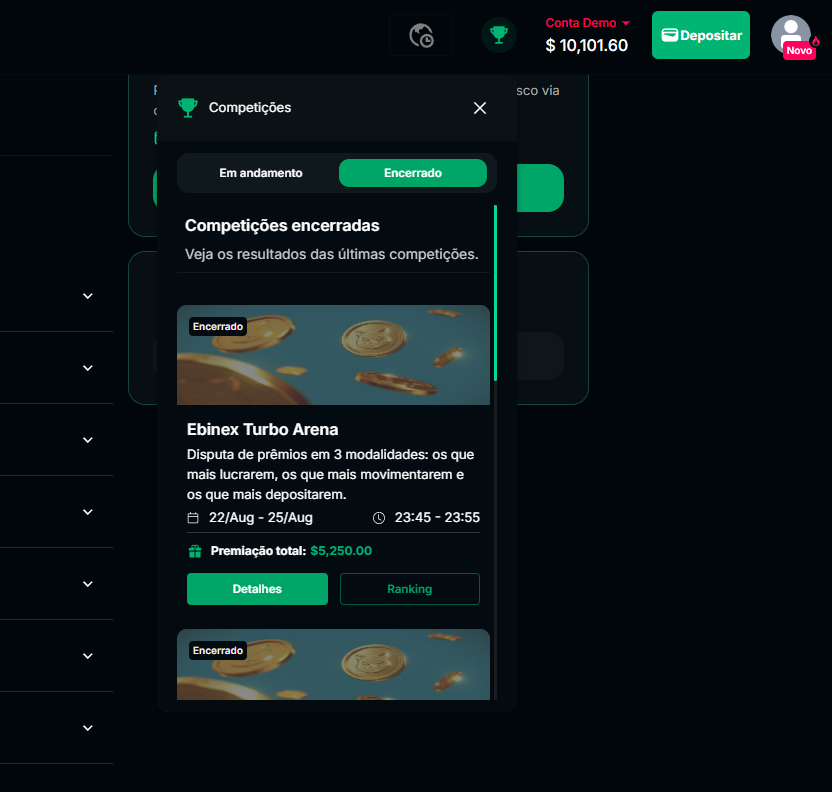Click the $ 10,101.60 account balance
Image resolution: width=832 pixels, height=792 pixels.
coord(586,45)
